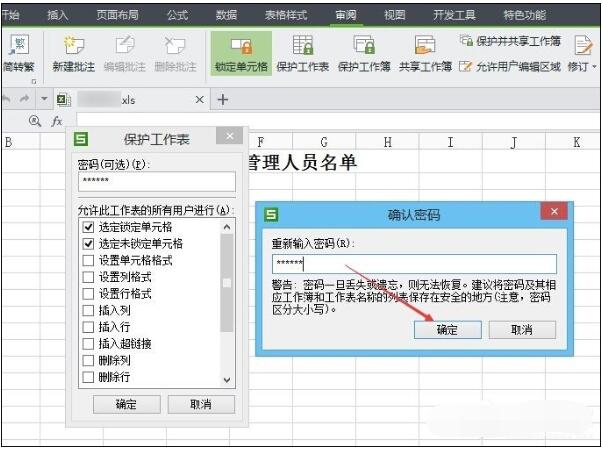Image resolution: width=603 pixels, height=451 pixels.
Task: Select column I header
Action: (x=451, y=142)
